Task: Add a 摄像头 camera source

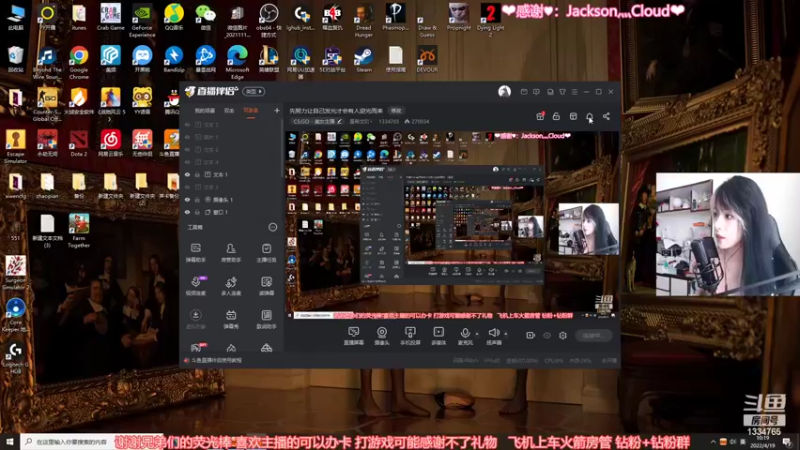Action: pyautogui.click(x=382, y=336)
